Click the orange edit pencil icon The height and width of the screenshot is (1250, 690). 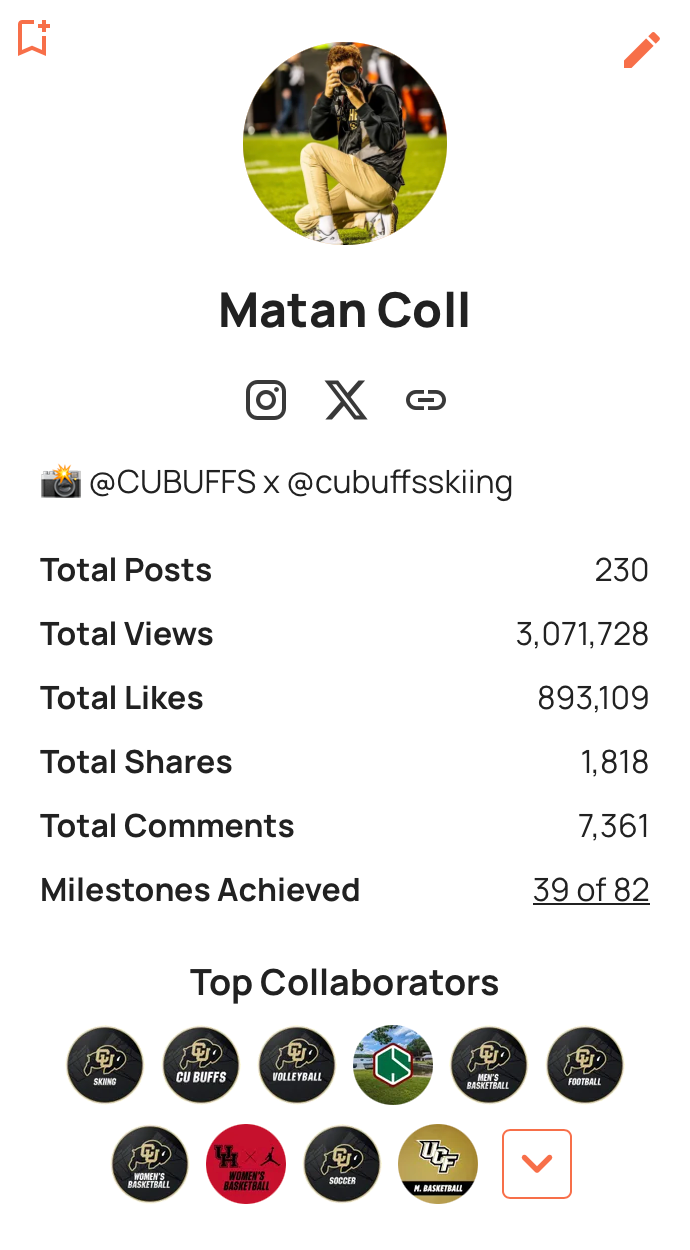coord(641,50)
